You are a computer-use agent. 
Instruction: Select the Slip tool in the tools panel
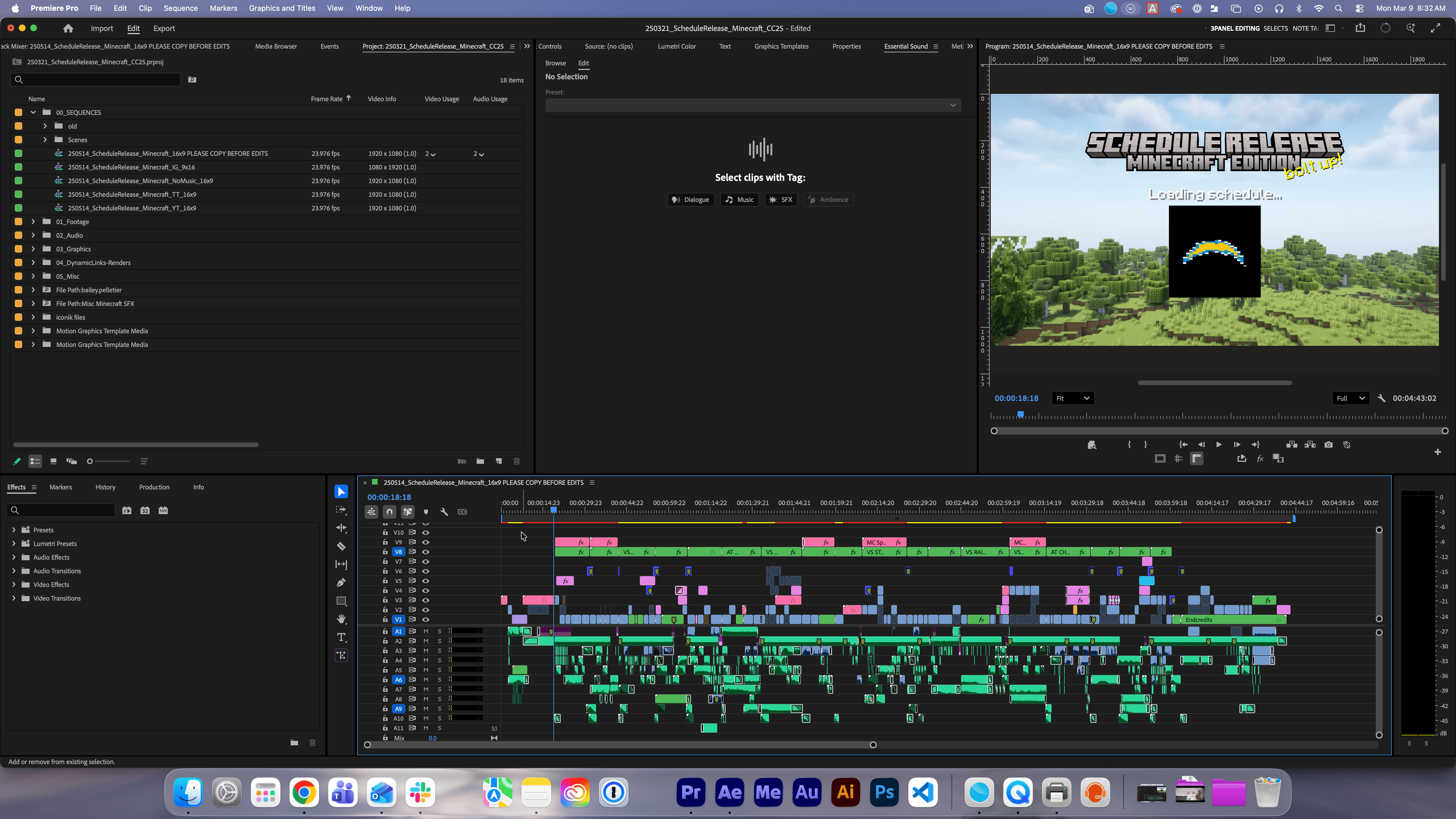click(341, 564)
